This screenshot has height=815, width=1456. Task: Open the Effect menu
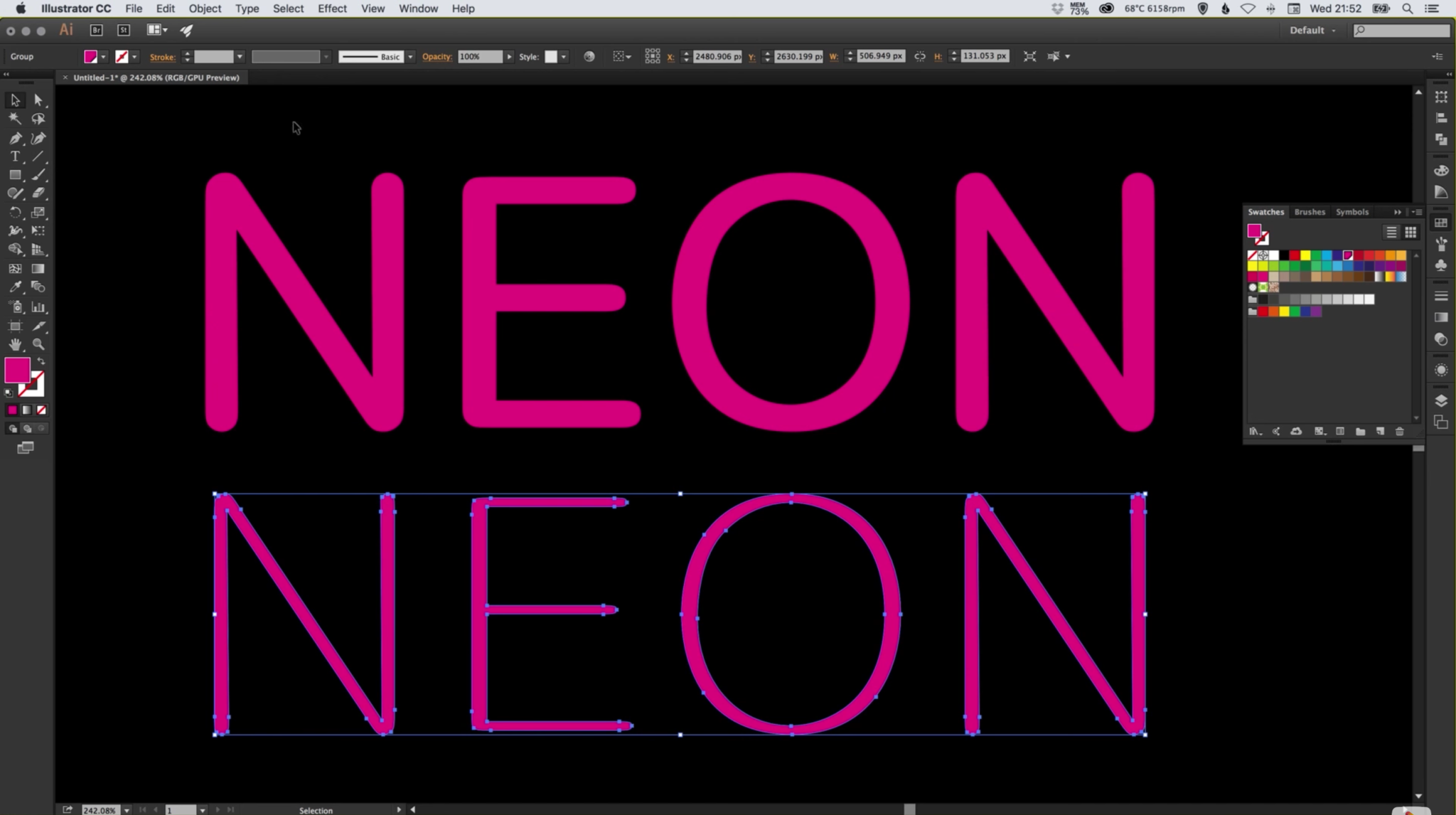pos(331,8)
